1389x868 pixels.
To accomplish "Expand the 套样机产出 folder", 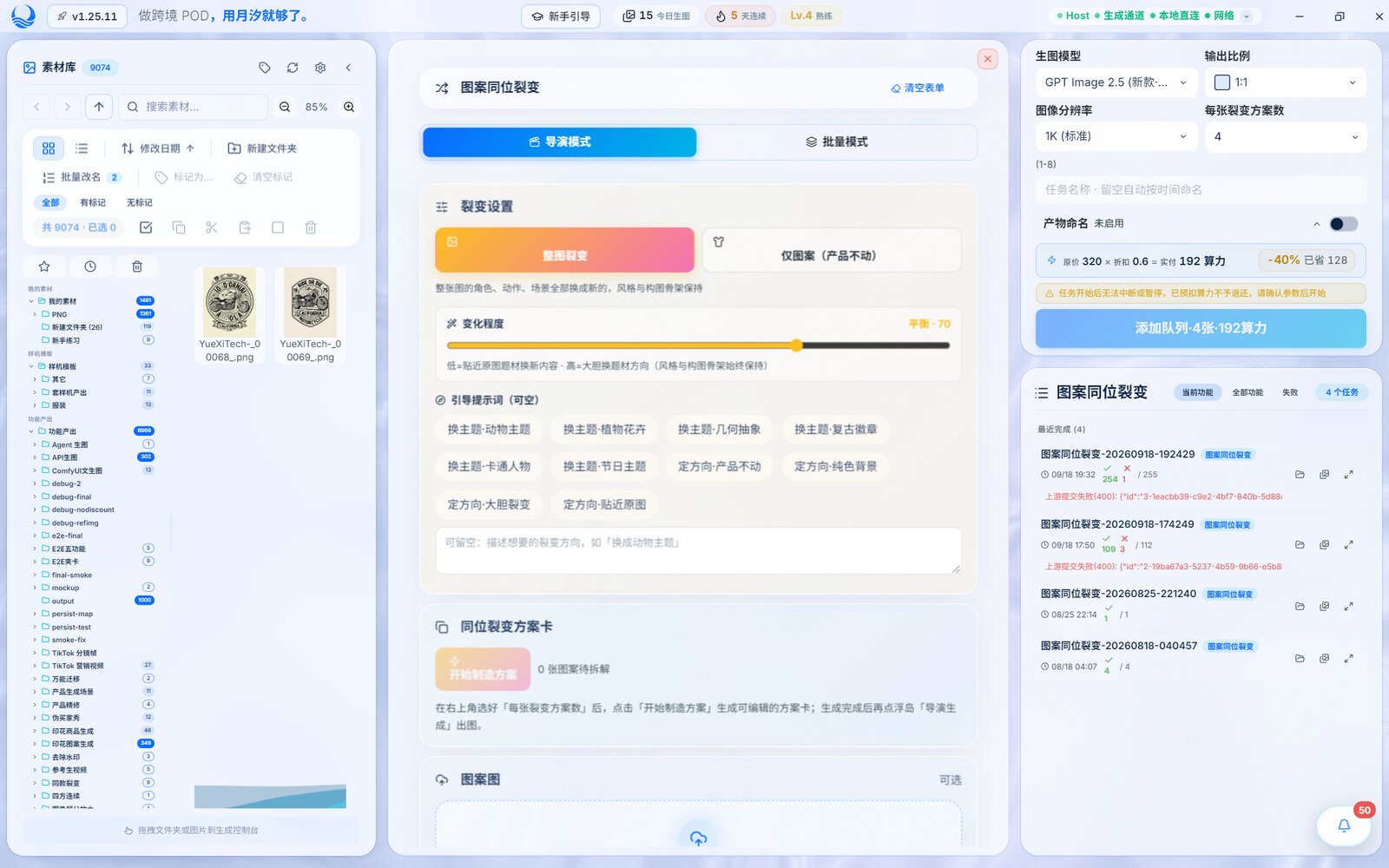I will (35, 392).
